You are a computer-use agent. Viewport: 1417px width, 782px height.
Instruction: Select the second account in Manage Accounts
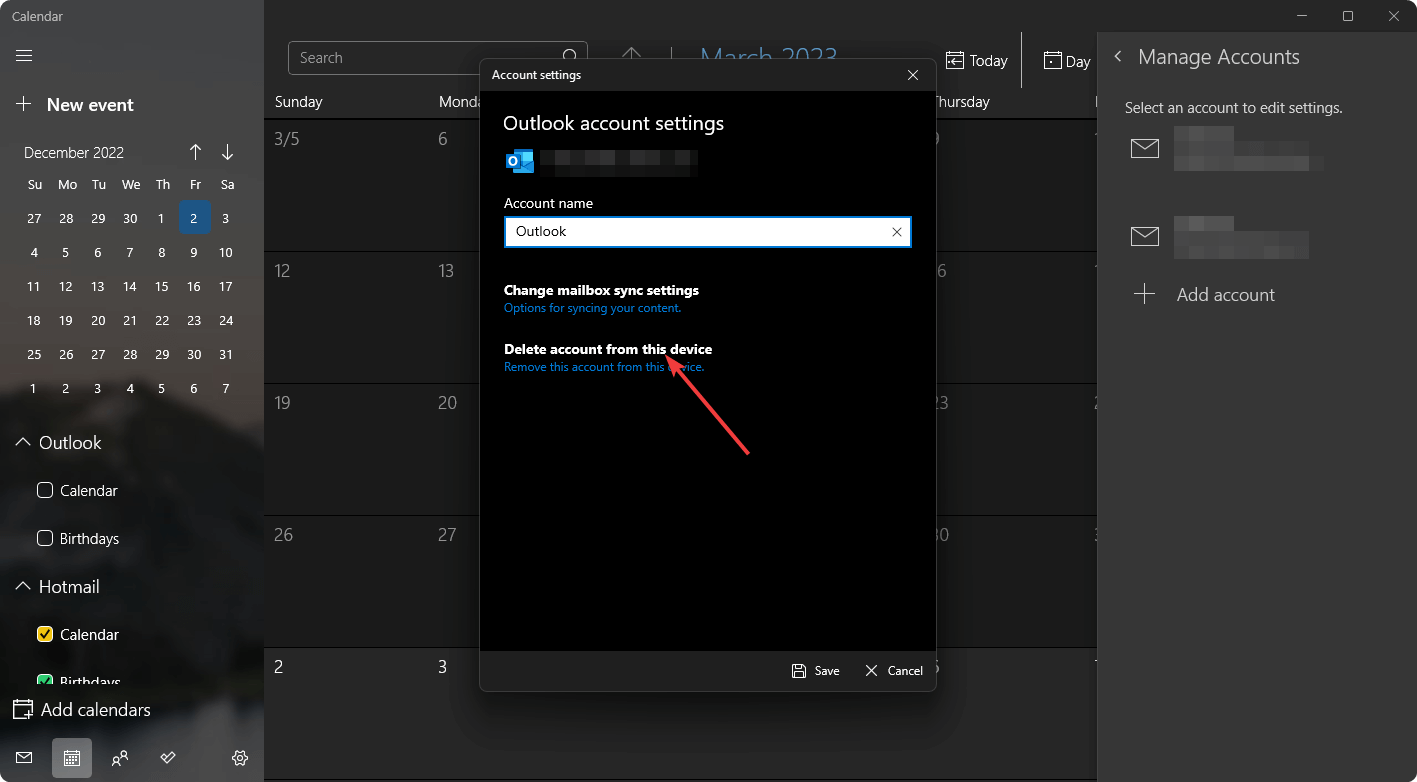1221,237
